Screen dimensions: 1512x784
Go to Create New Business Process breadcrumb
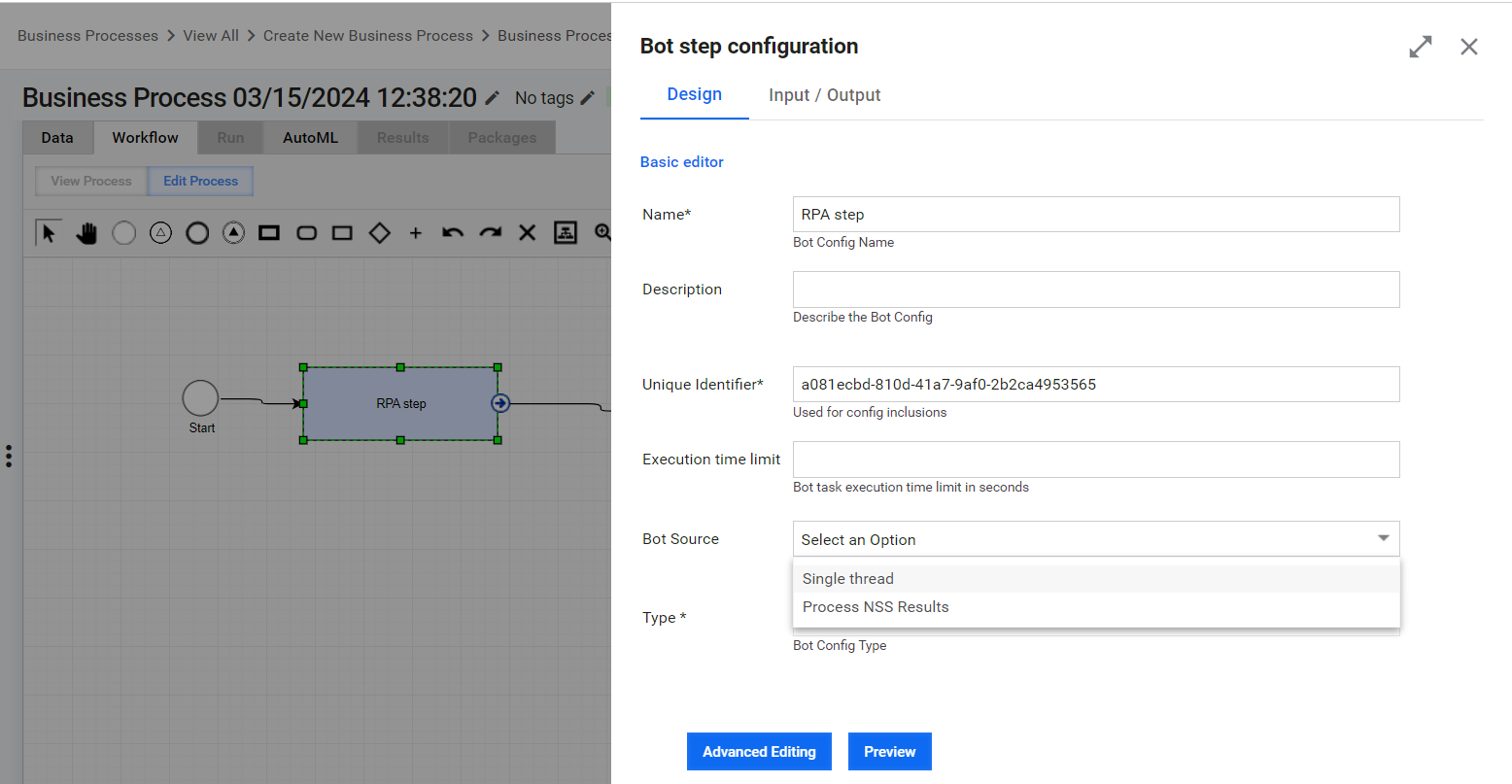pyautogui.click(x=368, y=36)
